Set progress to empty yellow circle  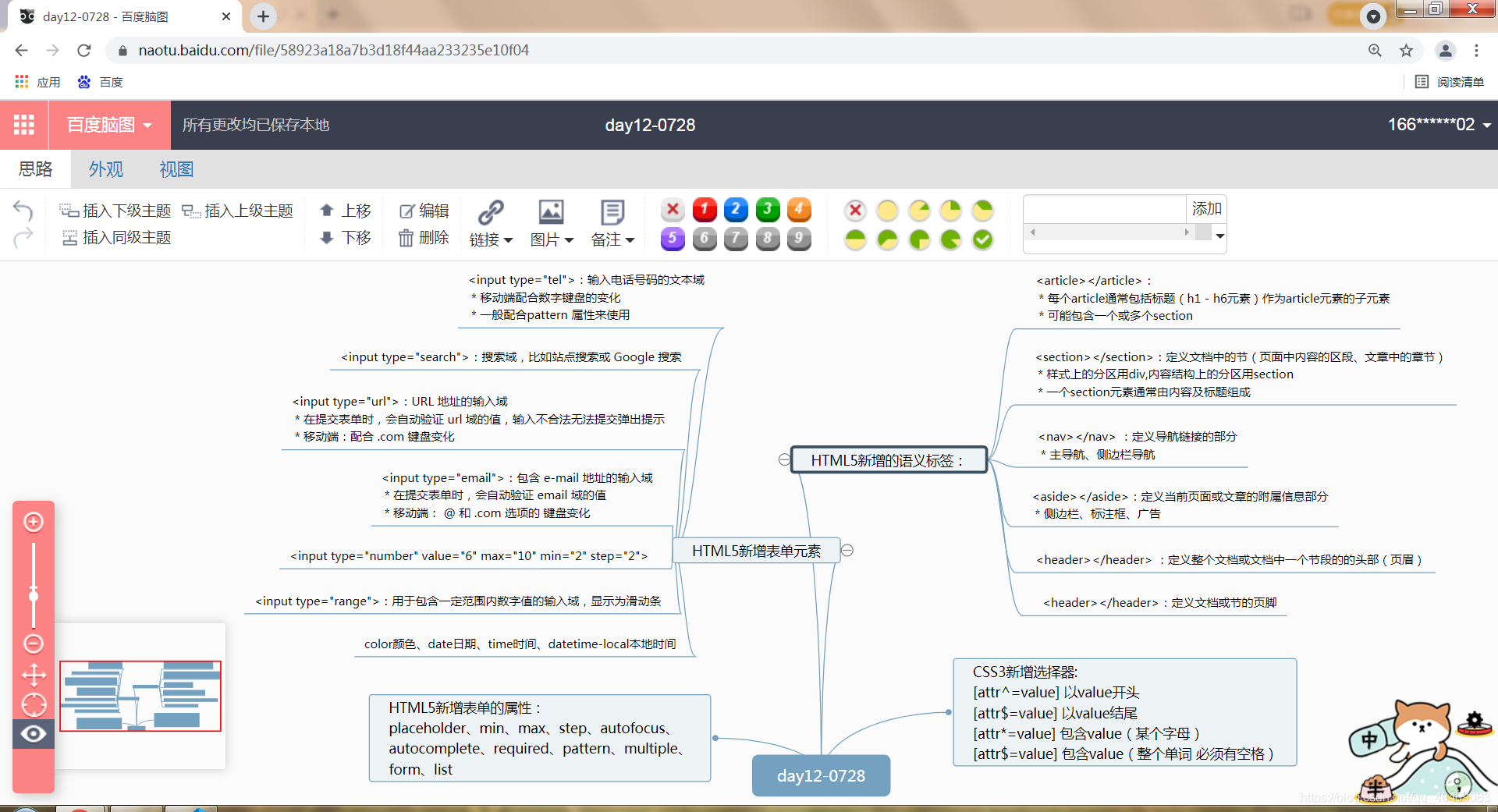pos(888,210)
